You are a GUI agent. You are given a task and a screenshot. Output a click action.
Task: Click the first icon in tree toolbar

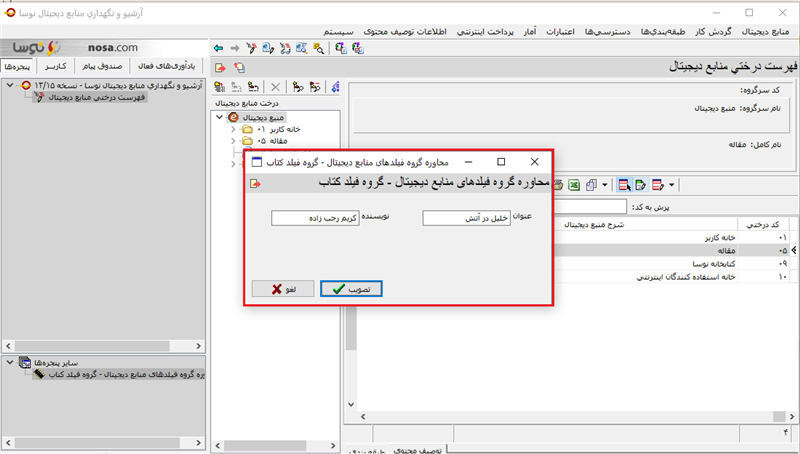click(222, 88)
